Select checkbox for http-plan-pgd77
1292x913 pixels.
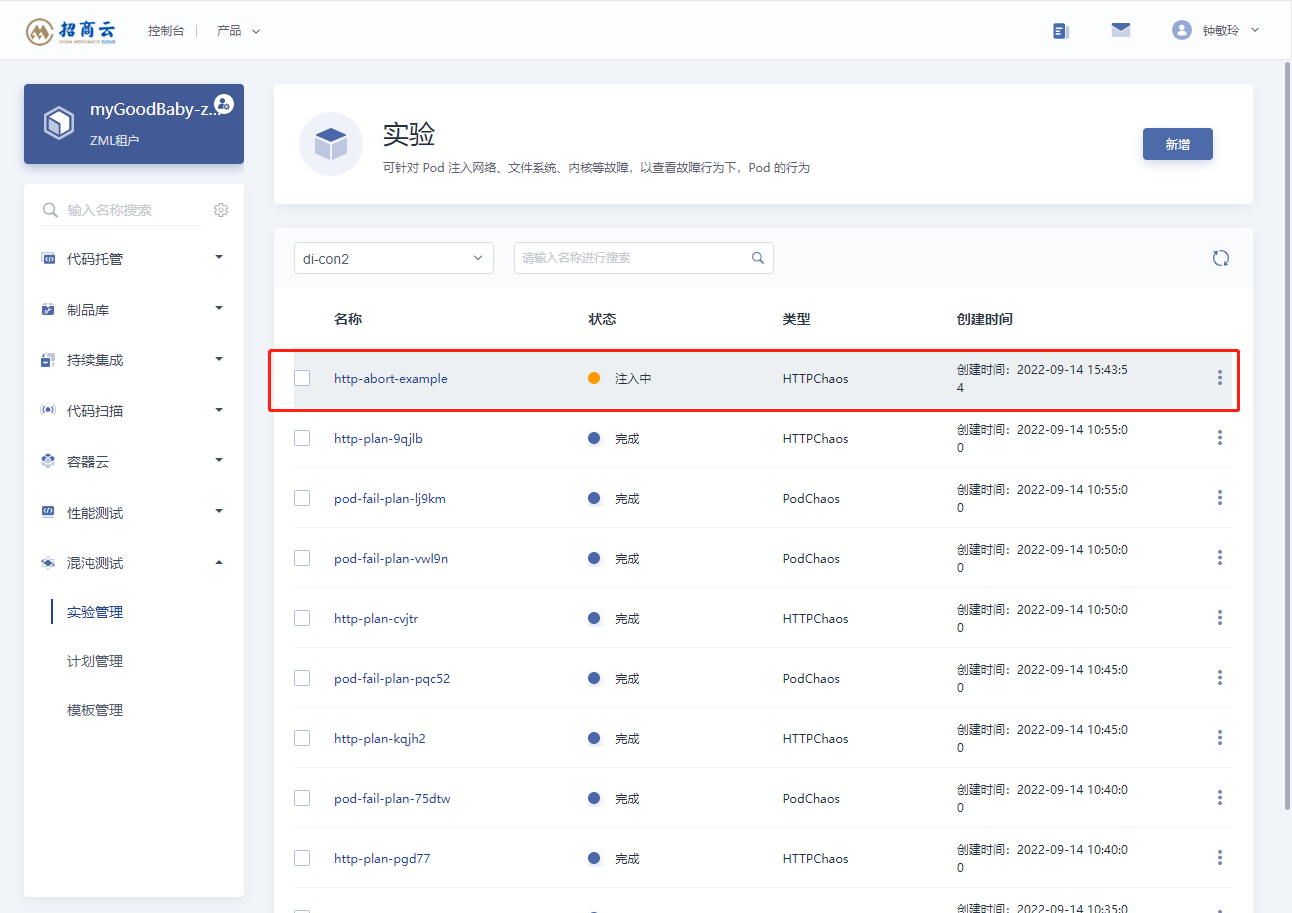coord(302,858)
